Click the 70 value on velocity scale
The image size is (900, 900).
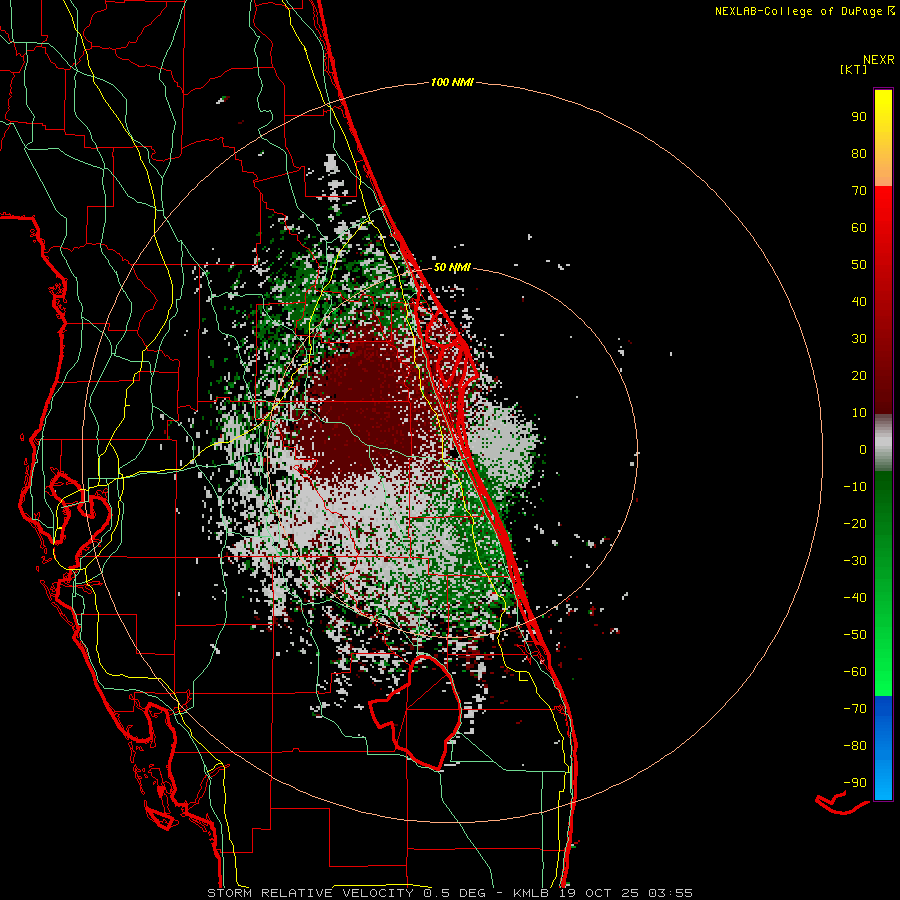pyautogui.click(x=859, y=191)
